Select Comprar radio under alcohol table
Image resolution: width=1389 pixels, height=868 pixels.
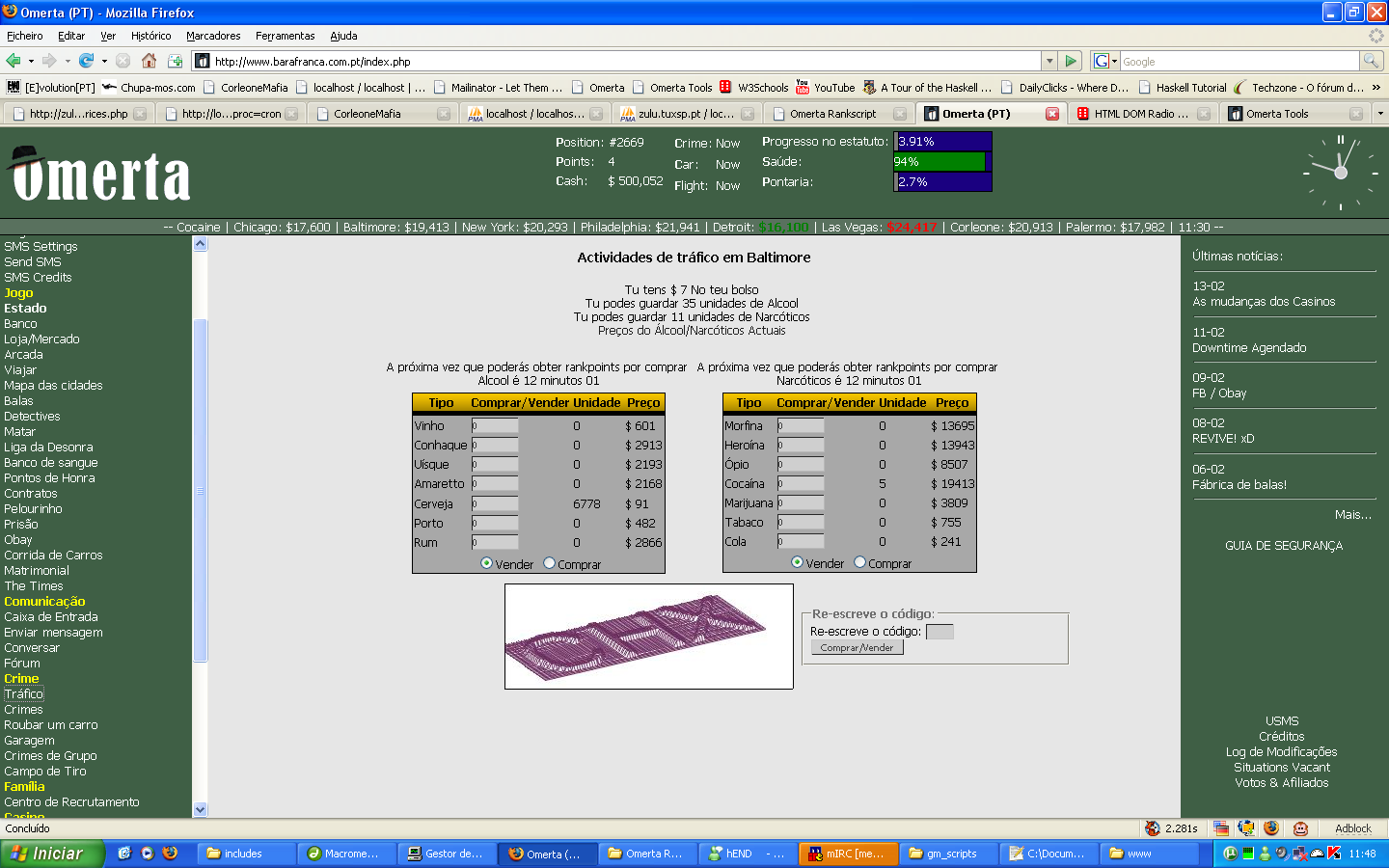click(x=550, y=564)
